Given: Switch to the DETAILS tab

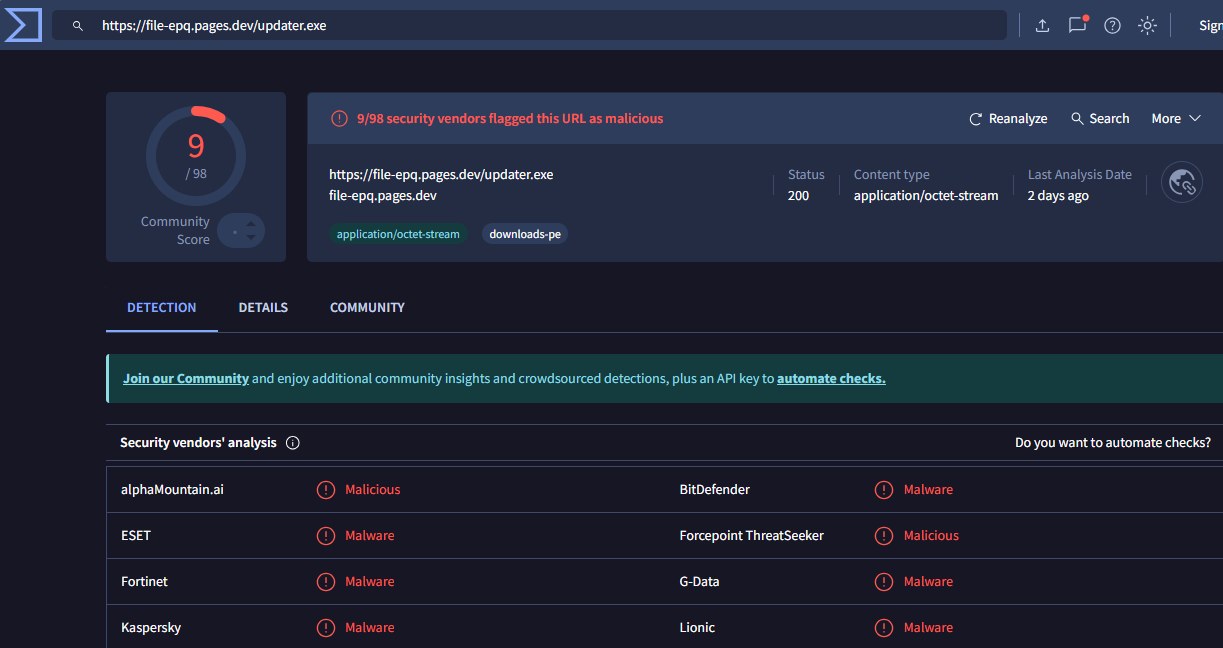Looking at the screenshot, I should coord(263,308).
